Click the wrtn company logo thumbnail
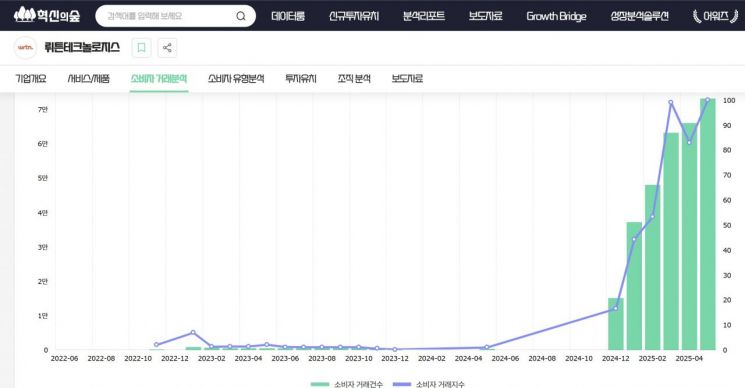Viewport: 745px width, 388px height. tap(25, 47)
